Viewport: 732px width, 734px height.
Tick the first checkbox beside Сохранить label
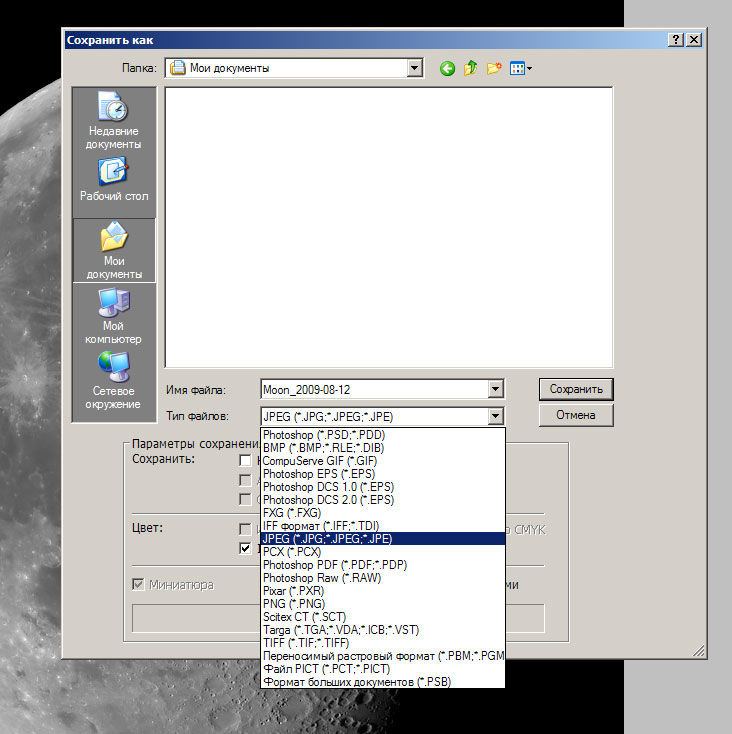pos(245,460)
